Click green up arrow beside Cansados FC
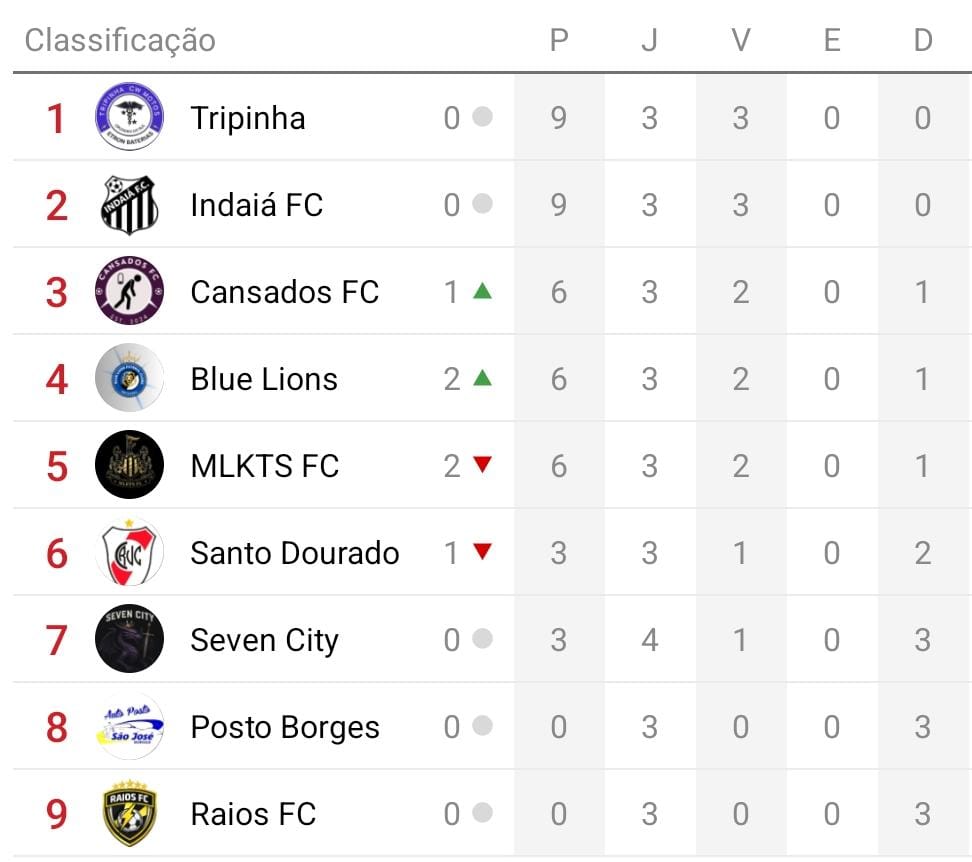972x862 pixels. (482, 291)
